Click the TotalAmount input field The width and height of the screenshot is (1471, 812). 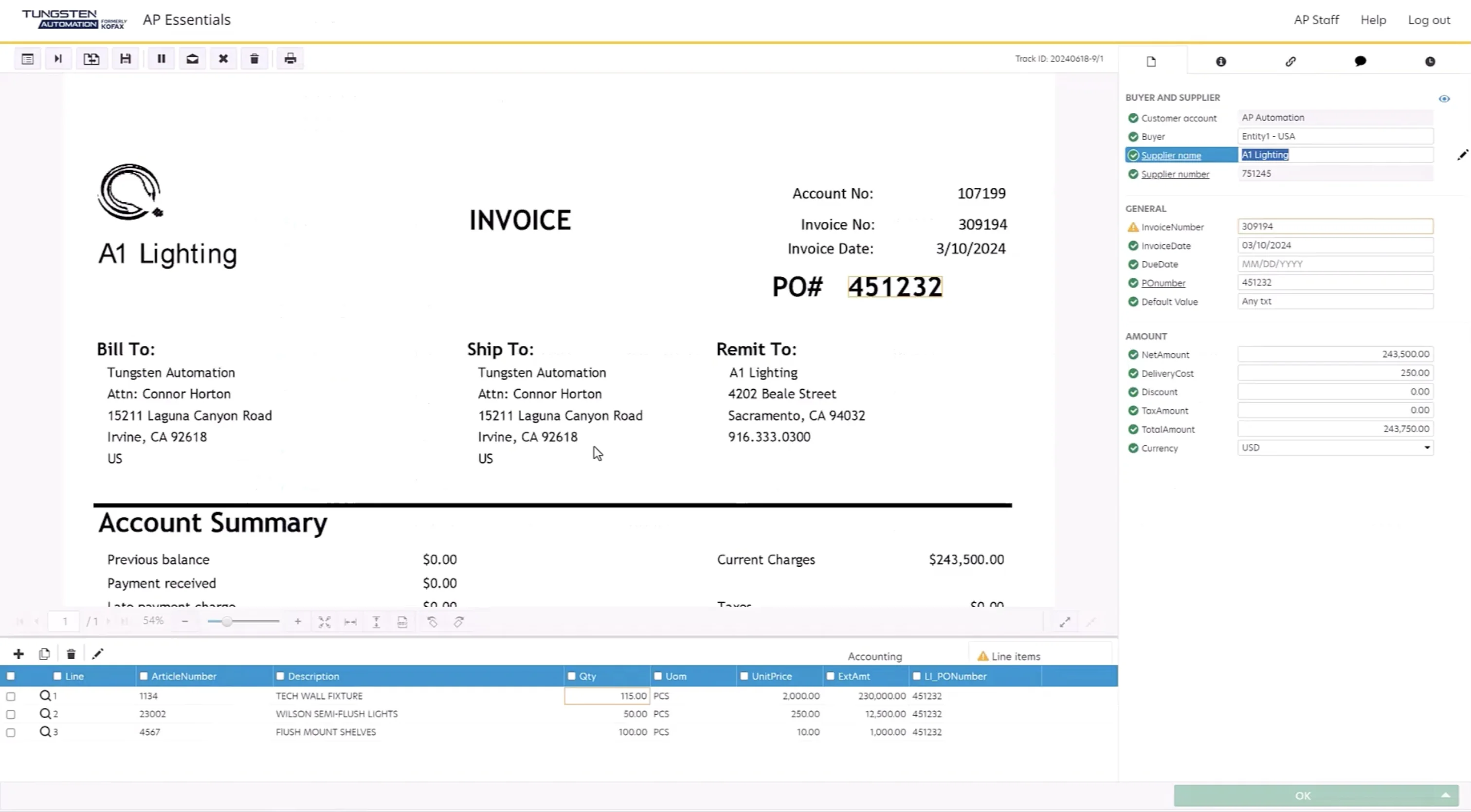[1335, 429]
